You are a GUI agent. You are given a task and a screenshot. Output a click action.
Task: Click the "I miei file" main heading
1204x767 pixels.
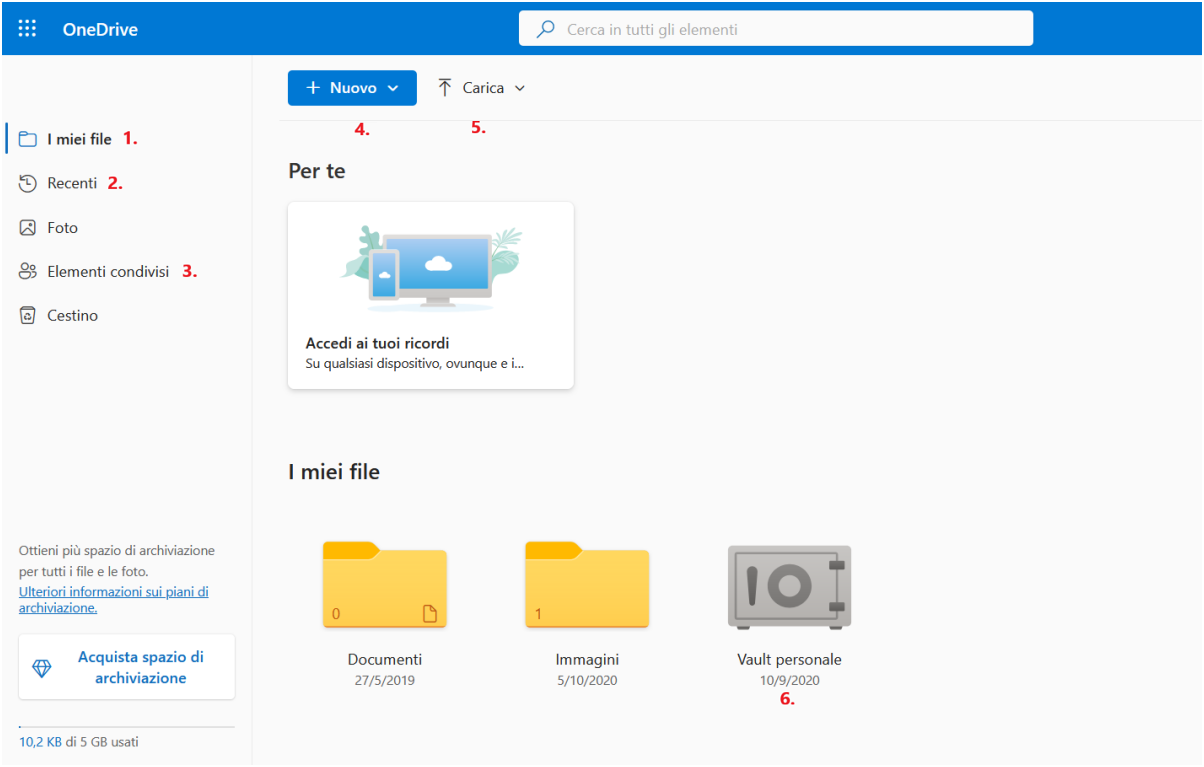click(x=334, y=472)
